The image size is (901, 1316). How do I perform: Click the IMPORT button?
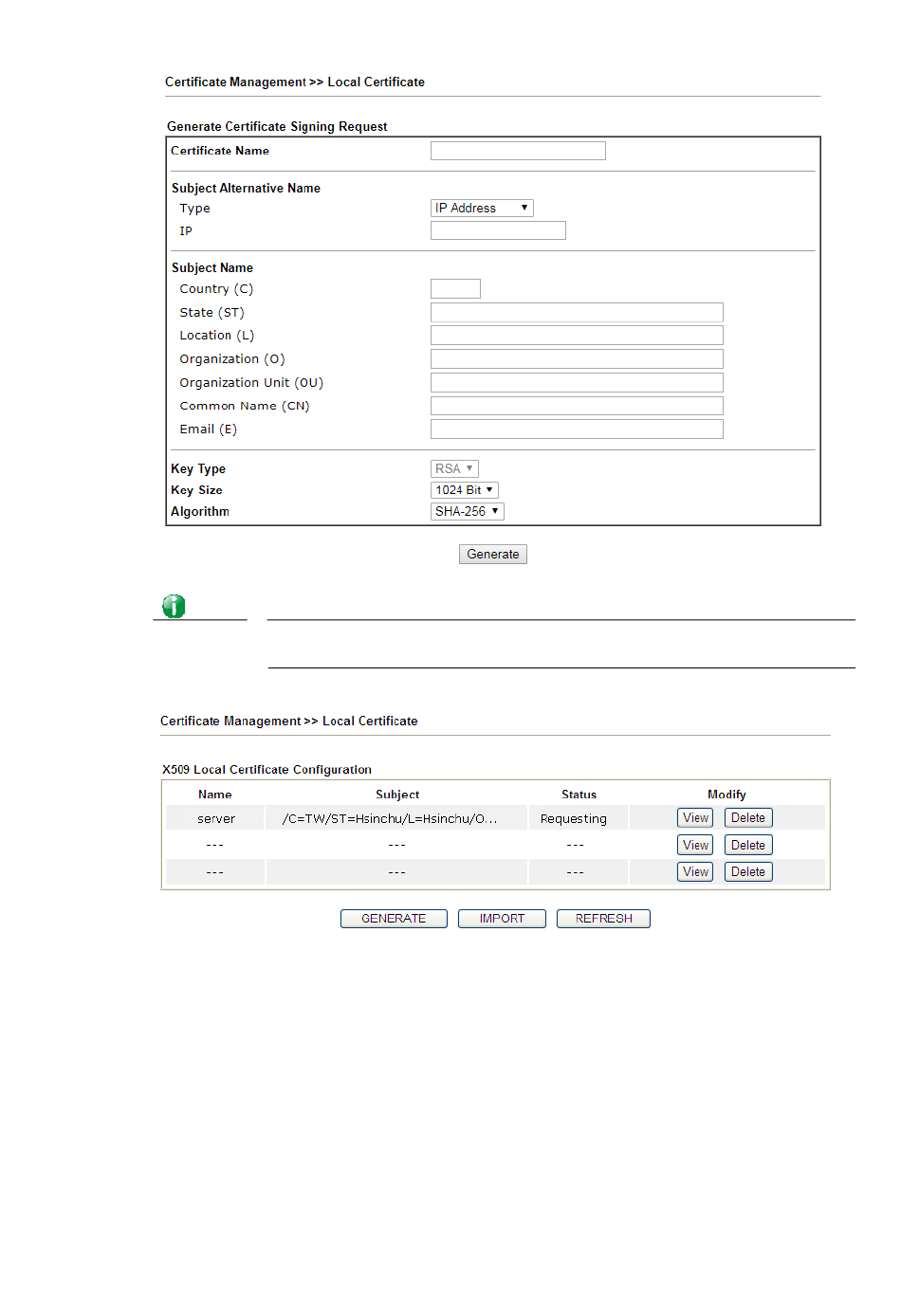point(502,919)
